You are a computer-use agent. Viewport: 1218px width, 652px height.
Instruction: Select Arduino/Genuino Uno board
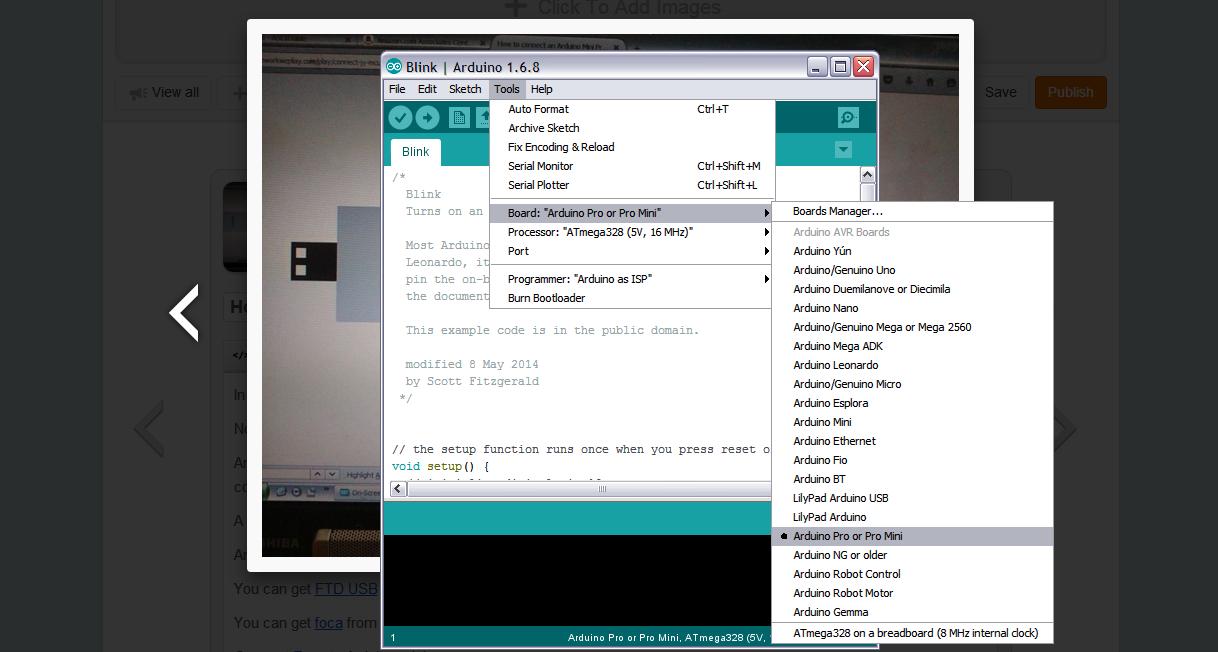[912, 270]
